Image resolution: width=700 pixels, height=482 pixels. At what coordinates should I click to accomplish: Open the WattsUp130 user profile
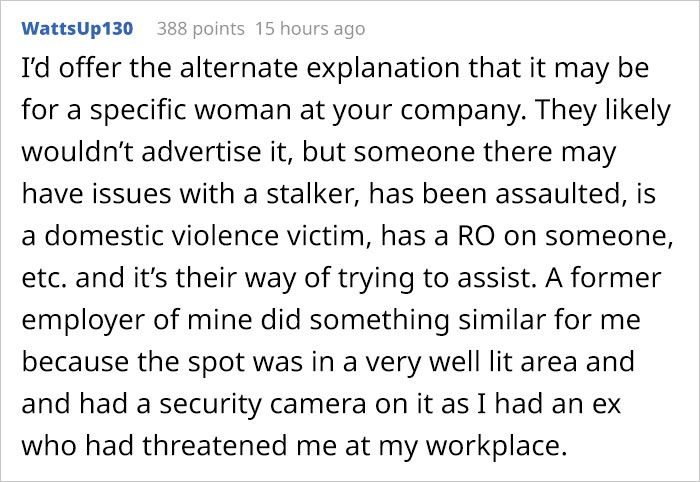(76, 28)
